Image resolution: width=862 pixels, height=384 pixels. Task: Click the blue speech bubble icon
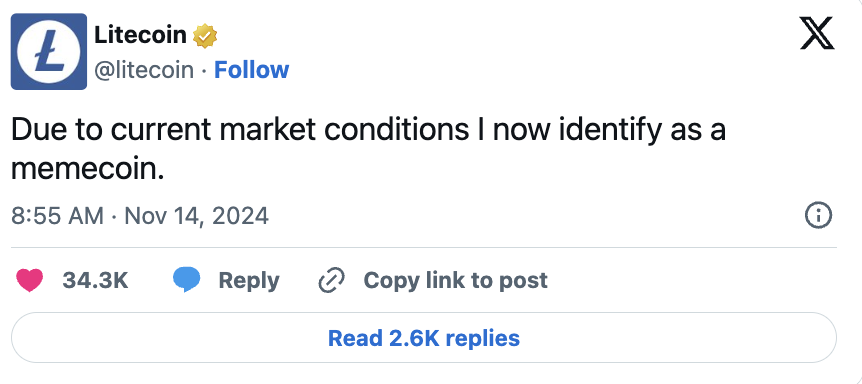coord(187,280)
